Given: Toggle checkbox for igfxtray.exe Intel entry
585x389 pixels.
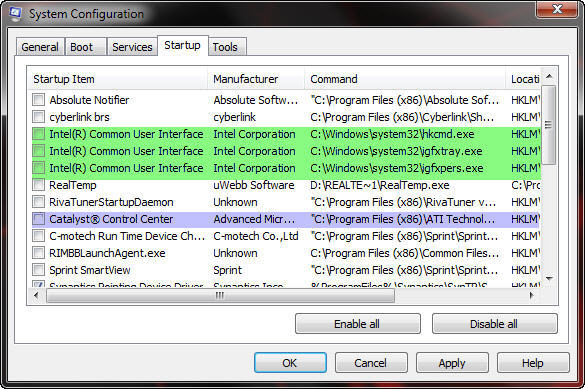Looking at the screenshot, I should tap(38, 151).
